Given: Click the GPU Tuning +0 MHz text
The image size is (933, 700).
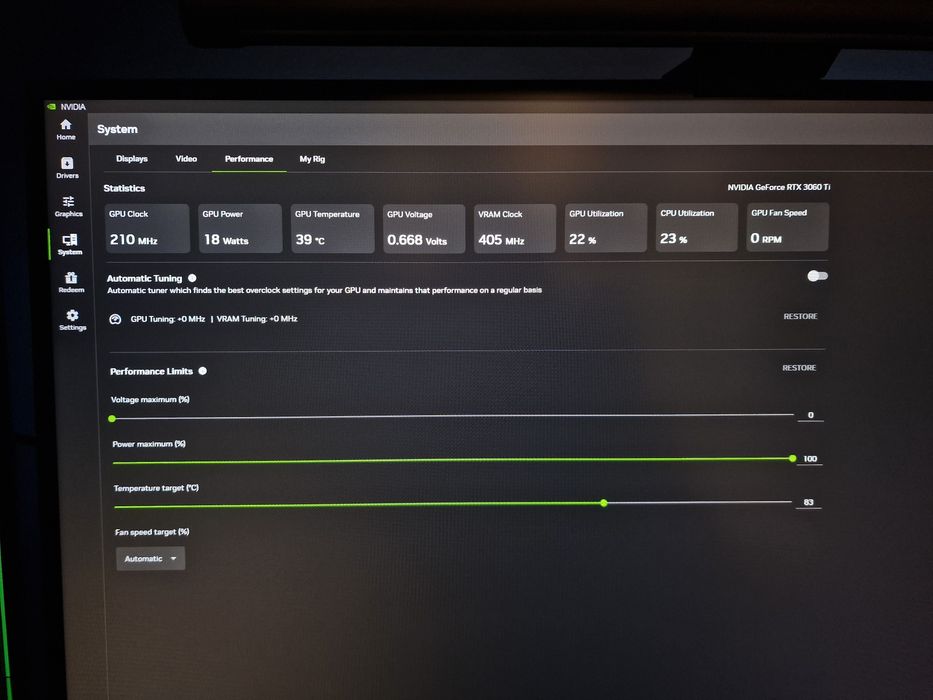Looking at the screenshot, I should 168,319.
